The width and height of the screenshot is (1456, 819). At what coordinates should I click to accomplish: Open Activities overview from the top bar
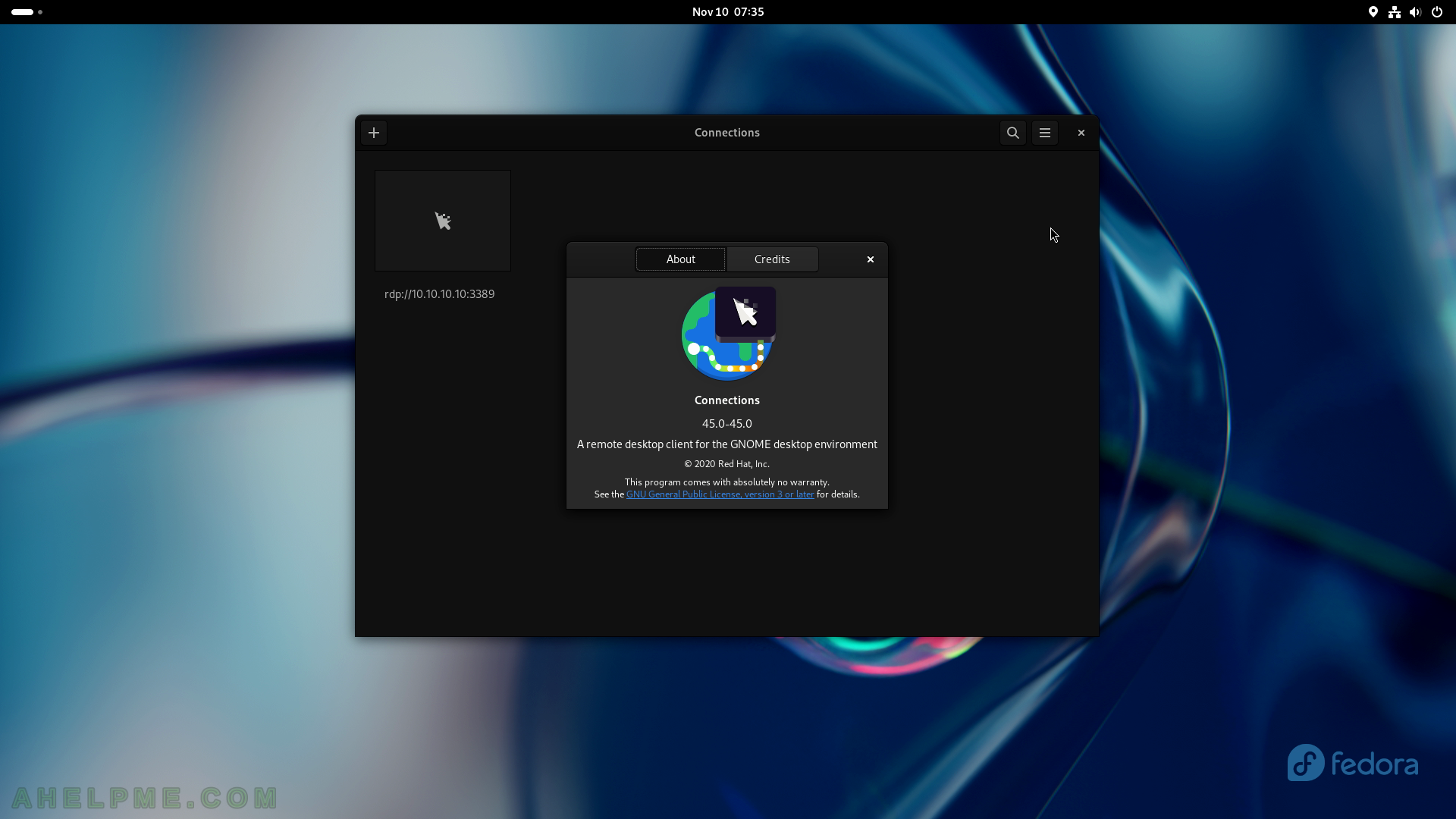(x=27, y=12)
